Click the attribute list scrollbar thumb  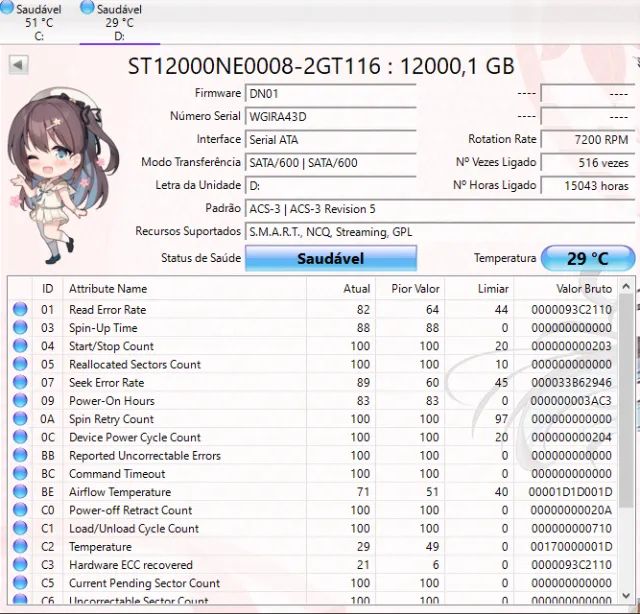pyautogui.click(x=626, y=400)
